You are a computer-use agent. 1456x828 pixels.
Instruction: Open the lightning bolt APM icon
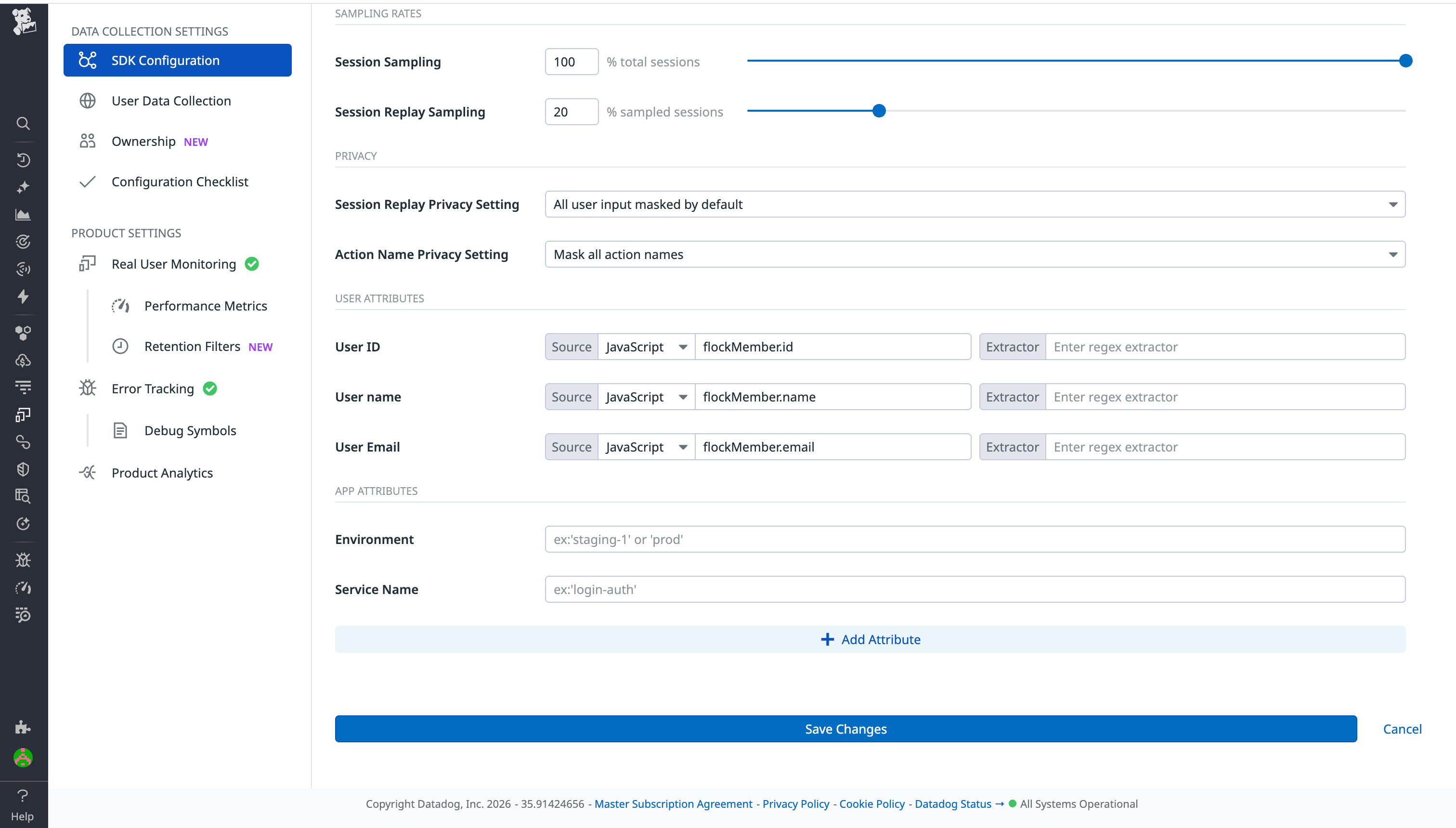coord(23,296)
